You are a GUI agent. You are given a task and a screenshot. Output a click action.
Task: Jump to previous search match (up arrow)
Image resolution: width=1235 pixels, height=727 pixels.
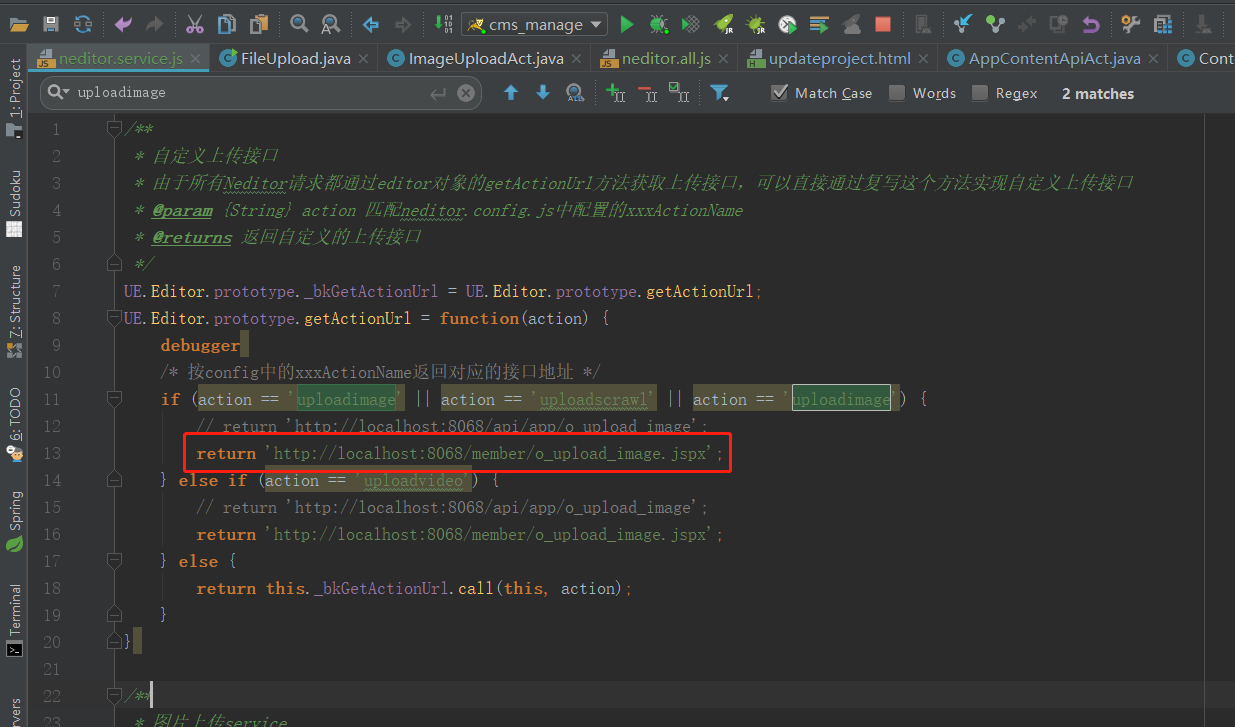pyautogui.click(x=511, y=93)
